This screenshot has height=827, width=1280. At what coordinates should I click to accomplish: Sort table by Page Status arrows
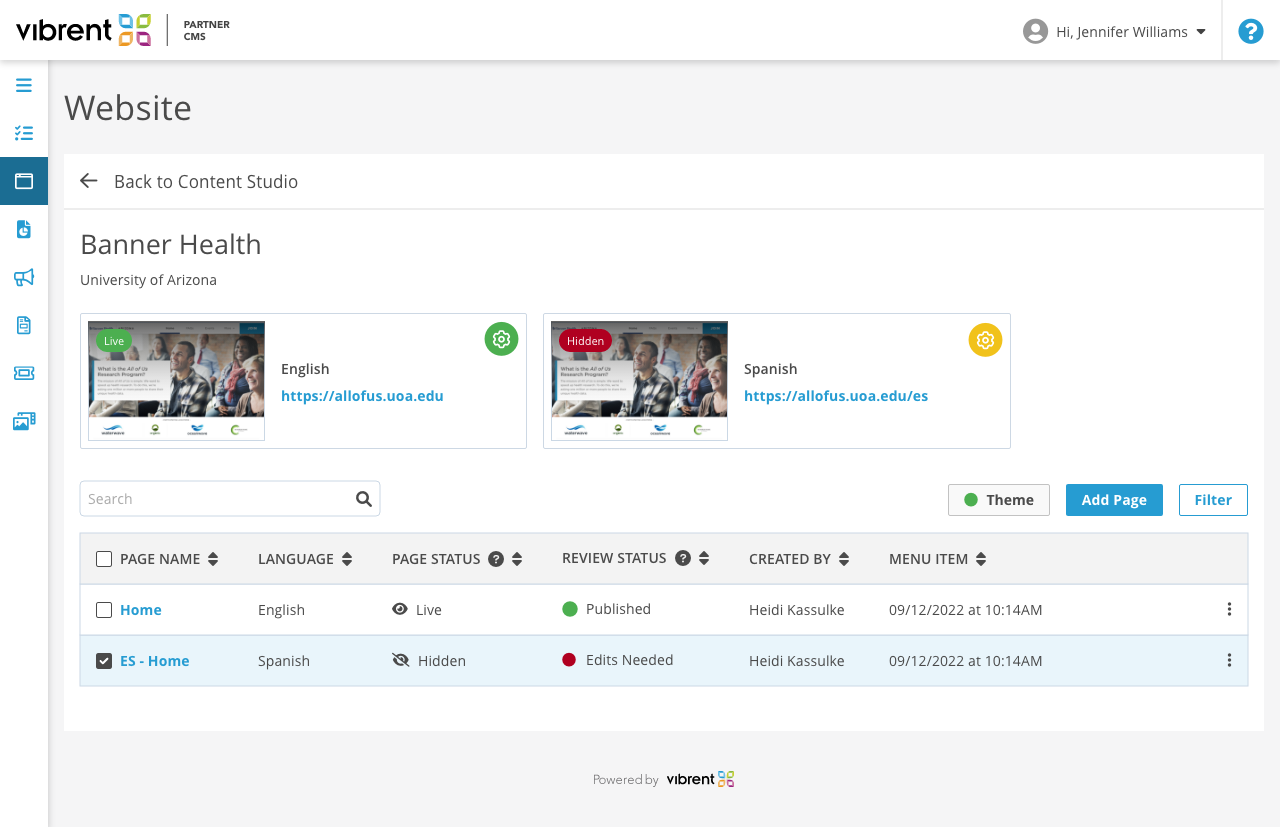click(517, 559)
